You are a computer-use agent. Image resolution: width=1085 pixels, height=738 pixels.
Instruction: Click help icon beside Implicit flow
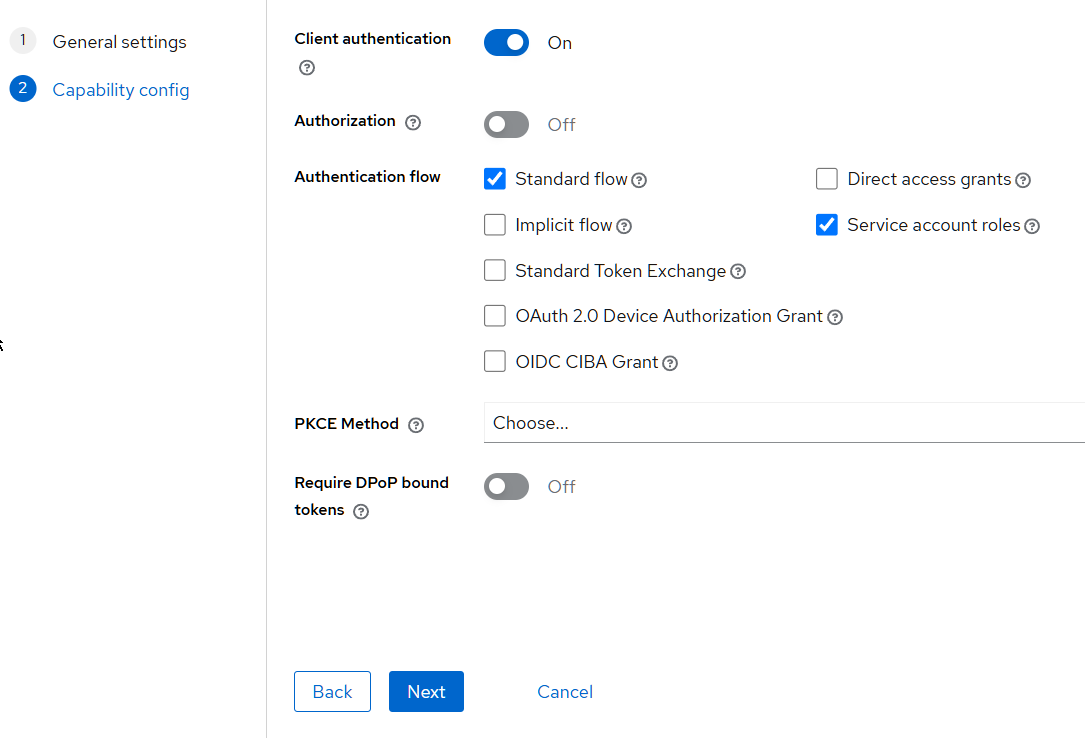(x=624, y=226)
